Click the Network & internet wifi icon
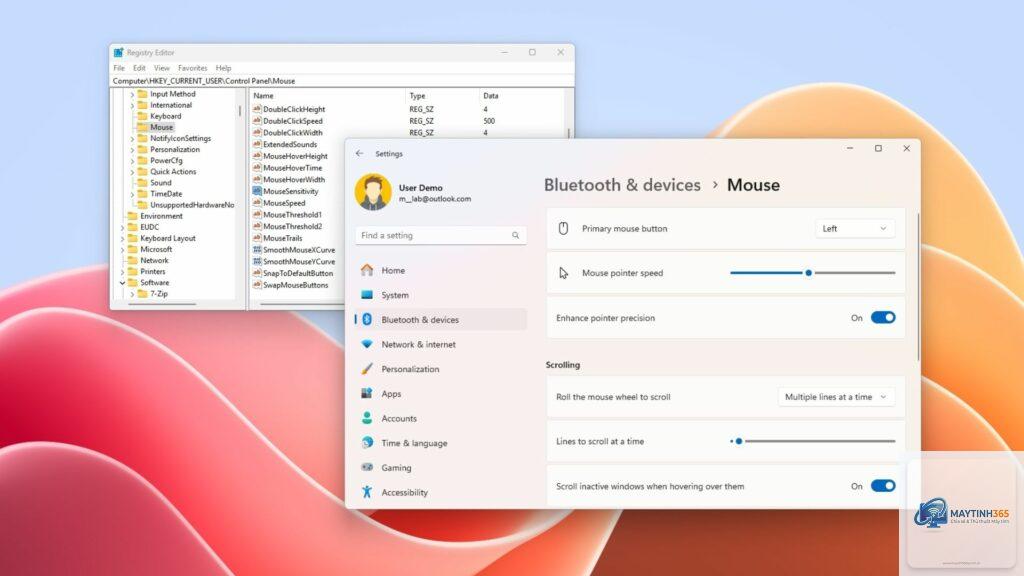Screen dimensions: 1024x576 tap(367, 344)
